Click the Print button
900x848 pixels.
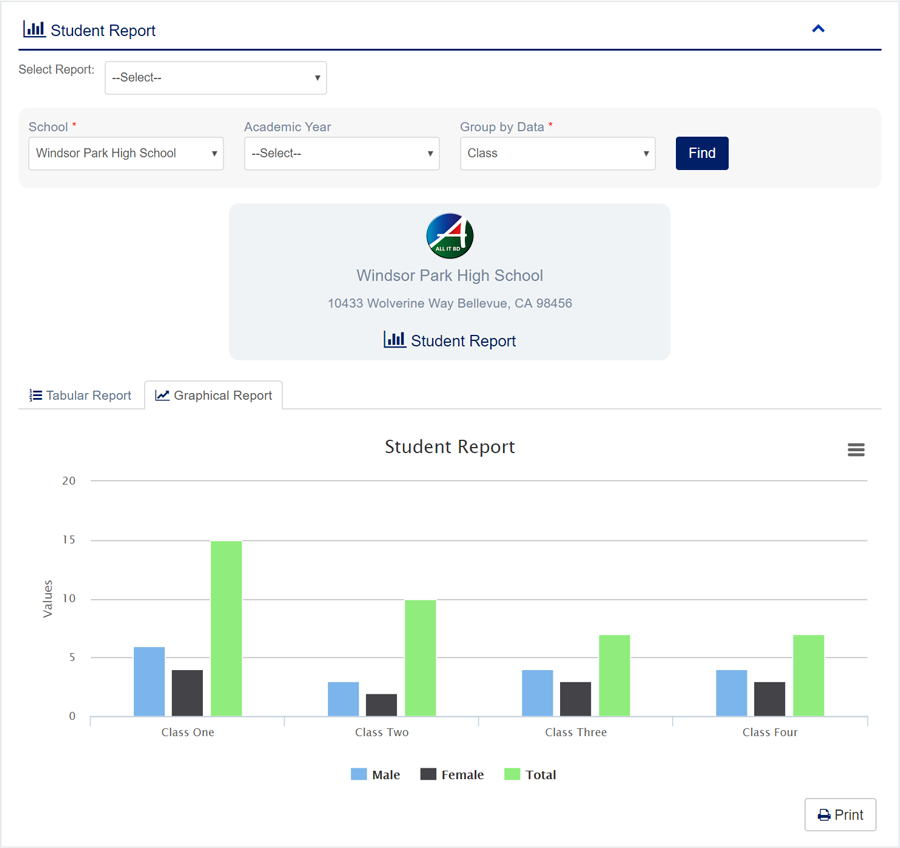(x=840, y=814)
